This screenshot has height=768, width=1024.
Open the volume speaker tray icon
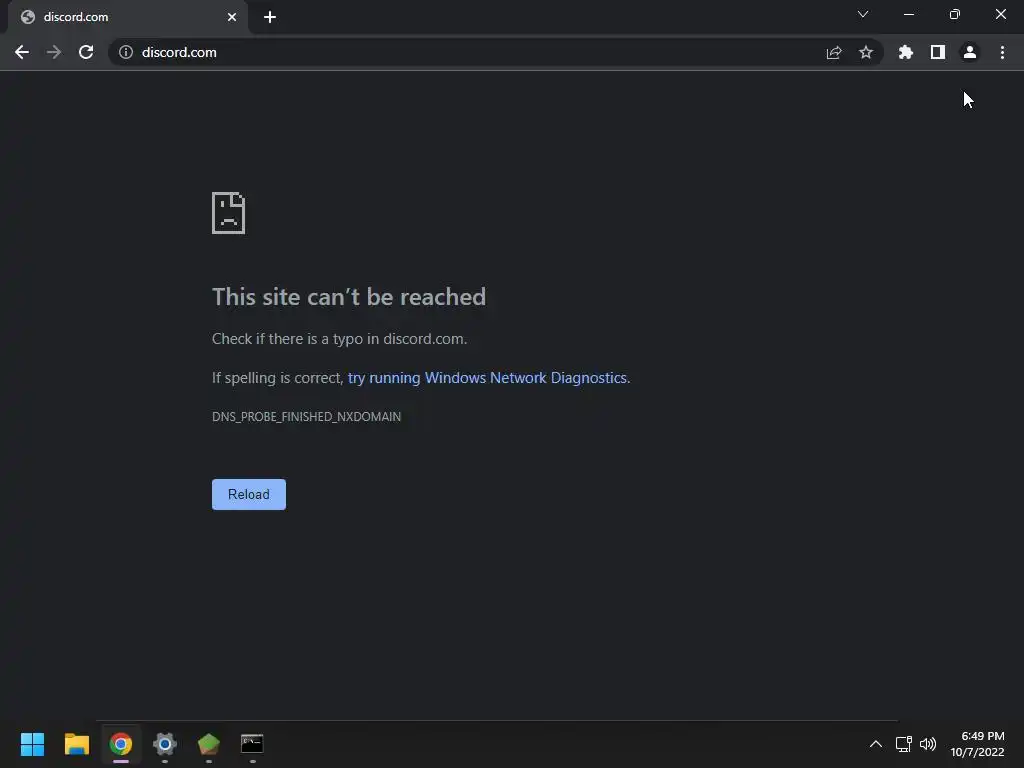[x=928, y=744]
